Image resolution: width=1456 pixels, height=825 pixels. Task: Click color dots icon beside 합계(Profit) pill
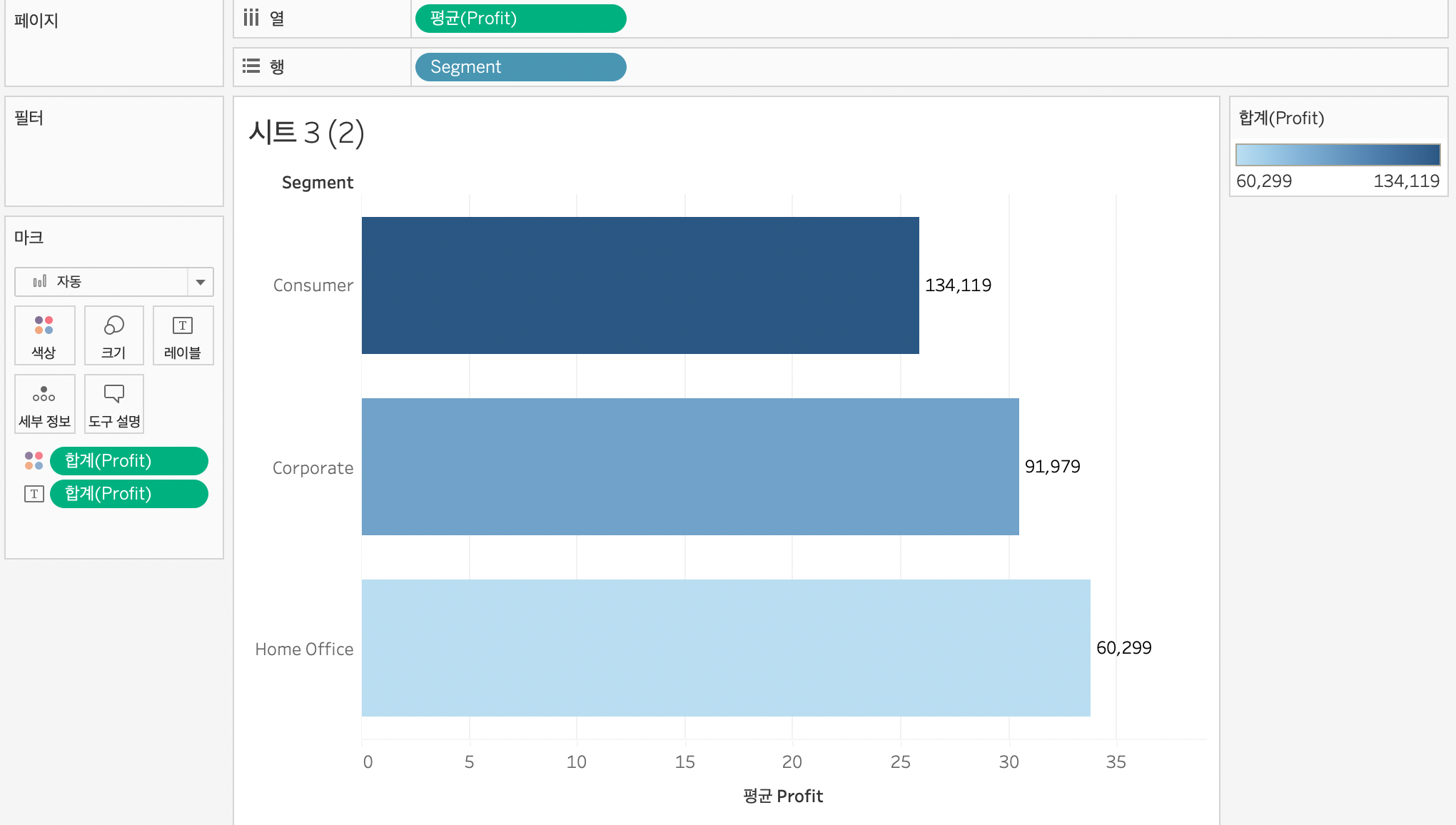click(34, 461)
